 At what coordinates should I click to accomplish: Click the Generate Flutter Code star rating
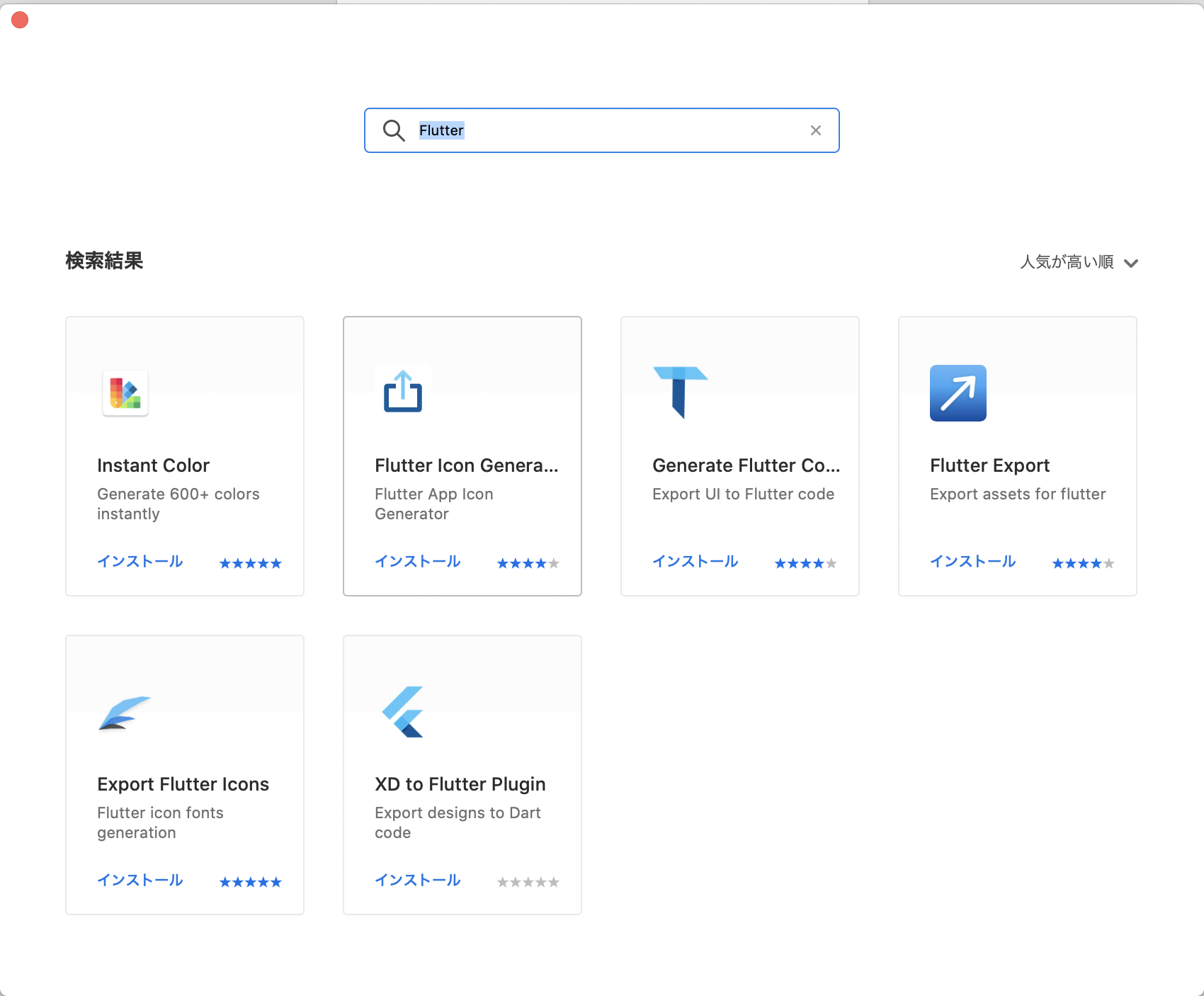click(806, 563)
